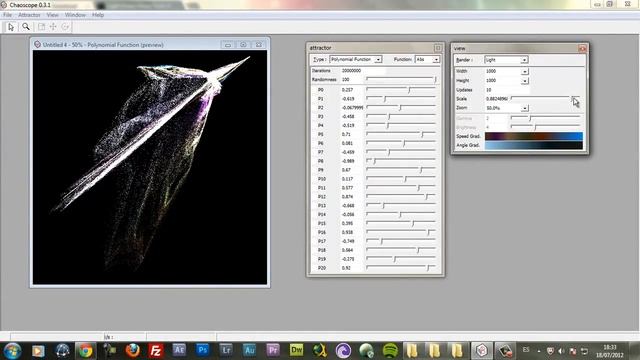Open the Windows Start menu orb
This screenshot has height=360, width=640.
tap(12, 351)
